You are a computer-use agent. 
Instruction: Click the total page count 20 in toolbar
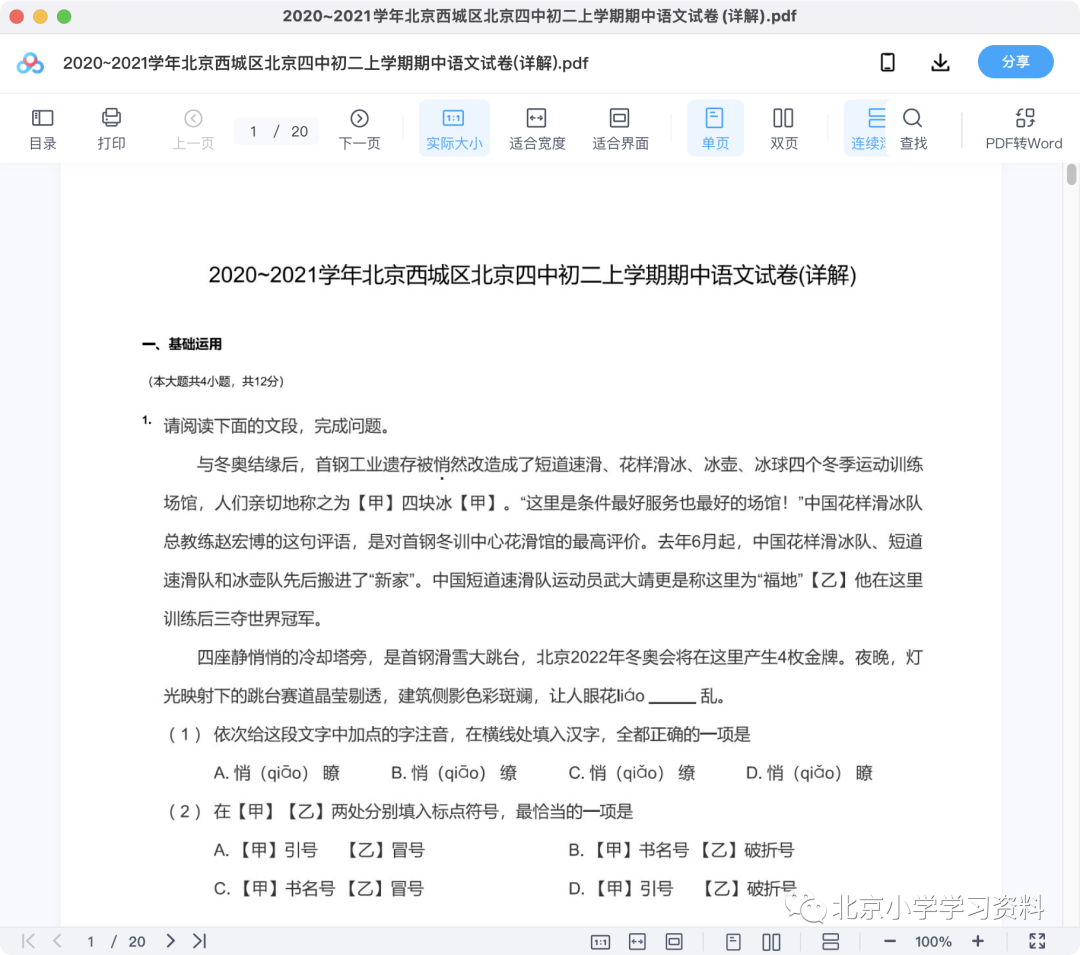[x=299, y=131]
